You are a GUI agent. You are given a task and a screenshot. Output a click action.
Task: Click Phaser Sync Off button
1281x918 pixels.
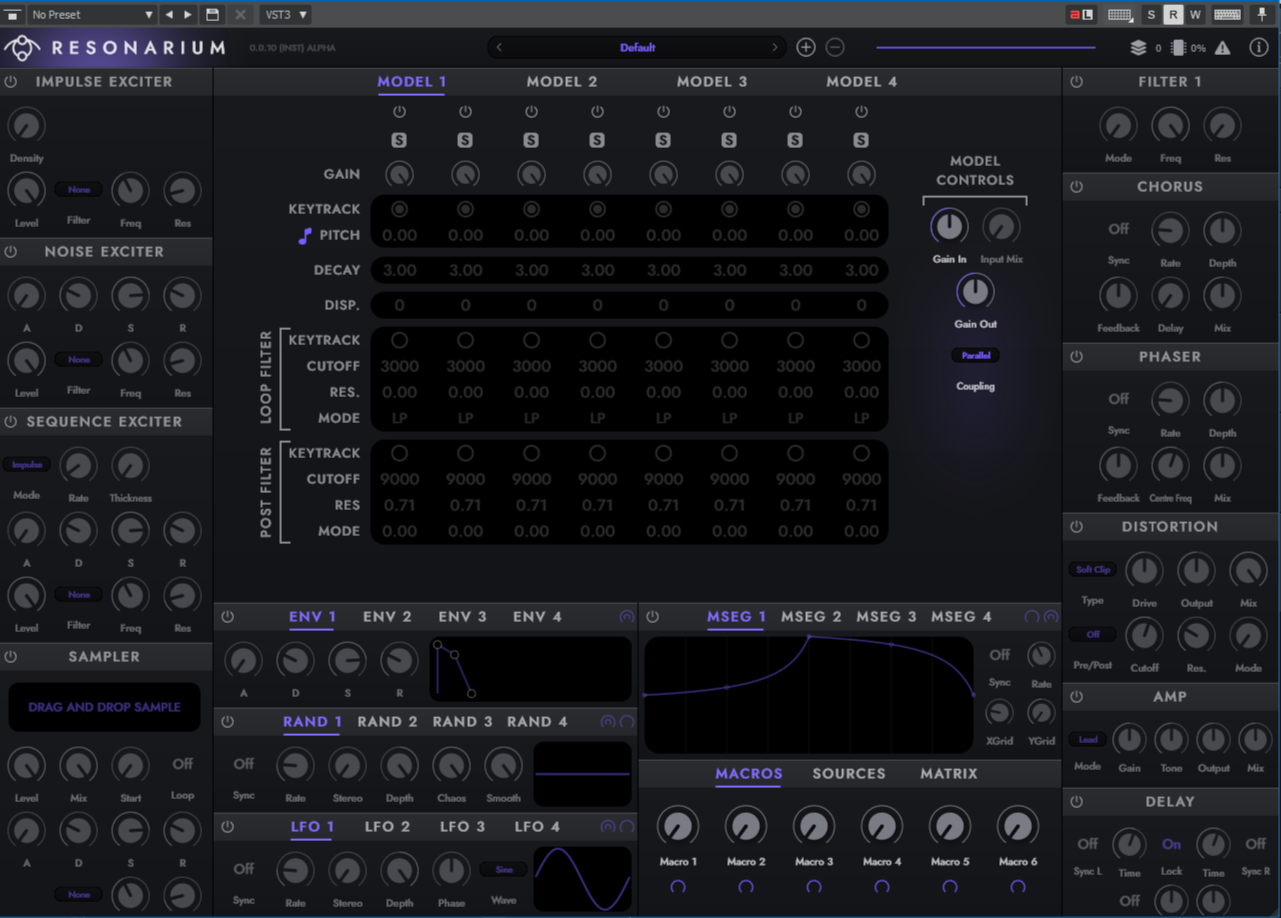coord(1118,399)
